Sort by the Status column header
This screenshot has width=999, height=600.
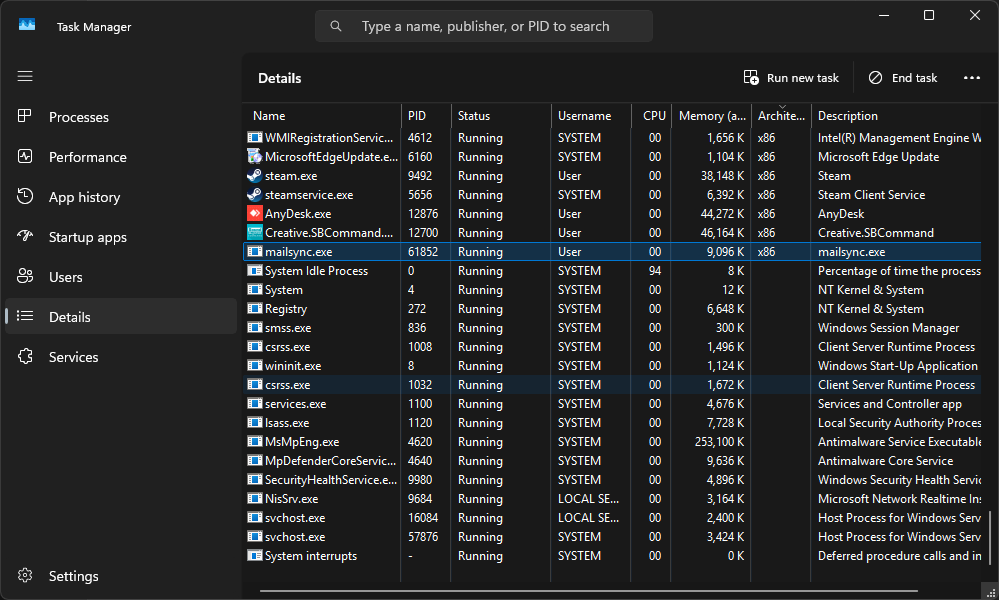tap(501, 116)
